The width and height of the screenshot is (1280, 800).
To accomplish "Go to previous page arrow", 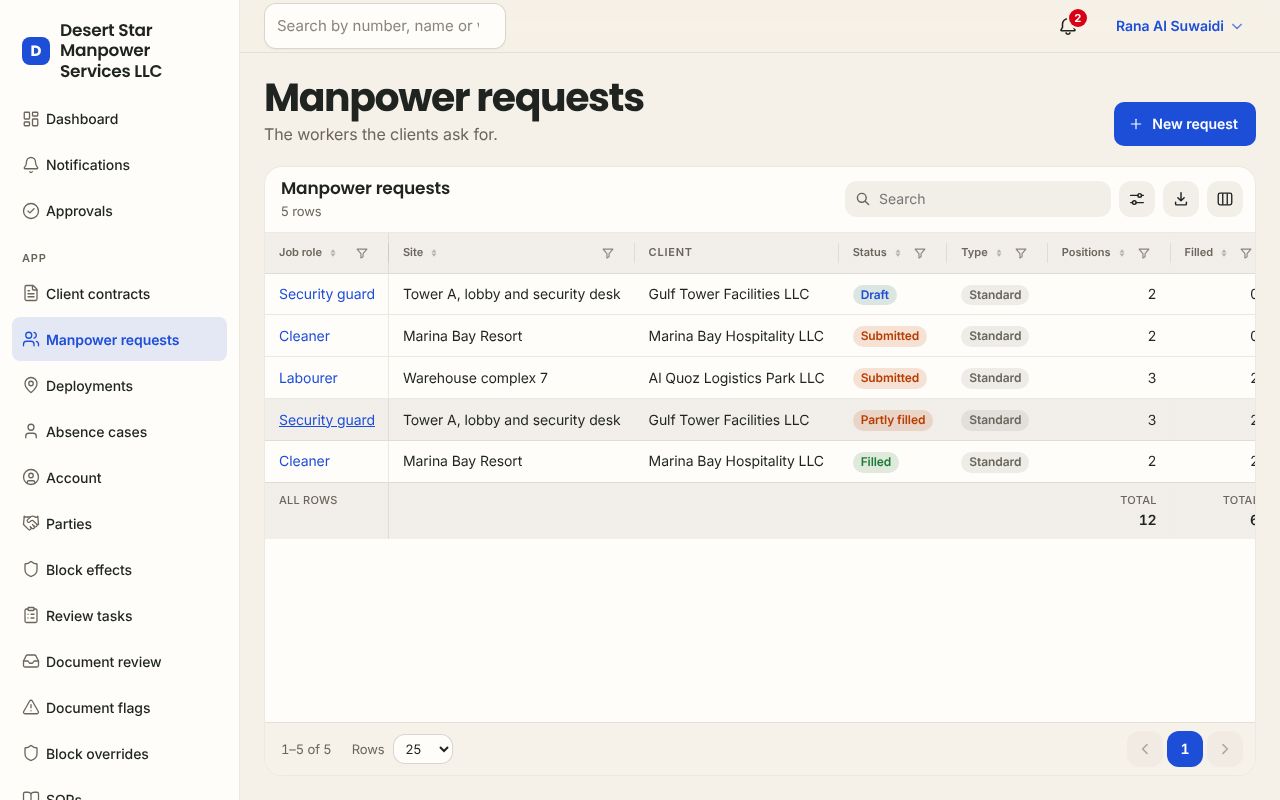I will coord(1145,749).
